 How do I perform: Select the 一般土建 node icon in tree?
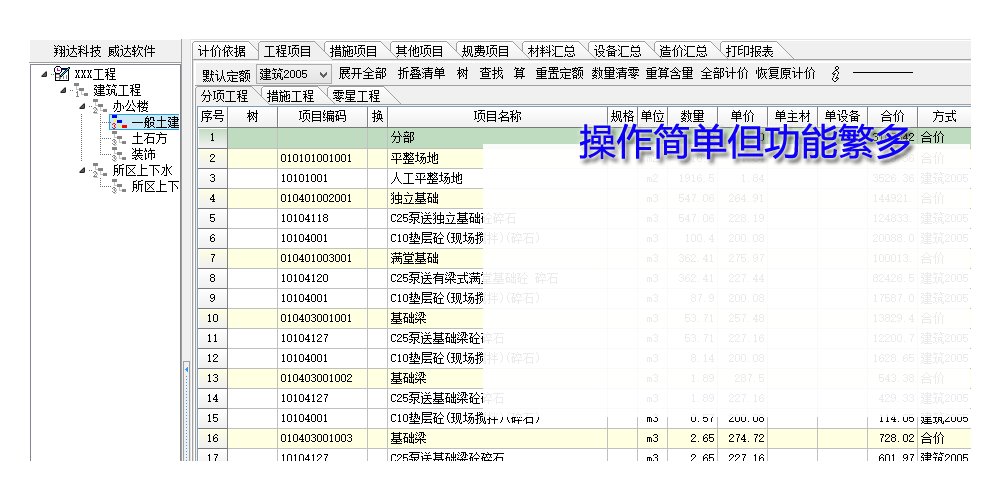click(x=119, y=123)
